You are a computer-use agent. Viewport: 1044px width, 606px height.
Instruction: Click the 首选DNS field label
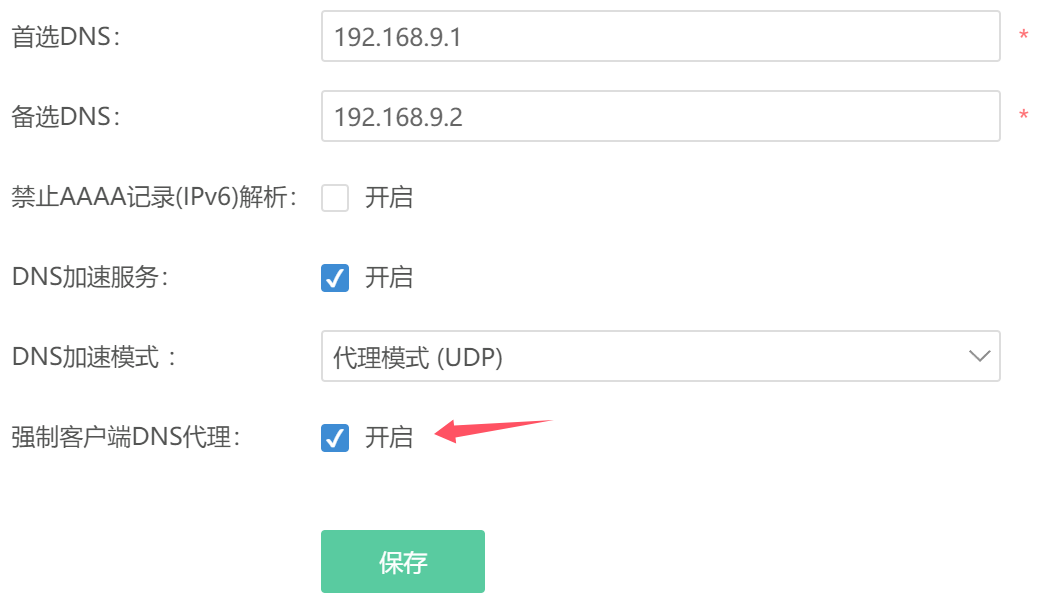66,37
